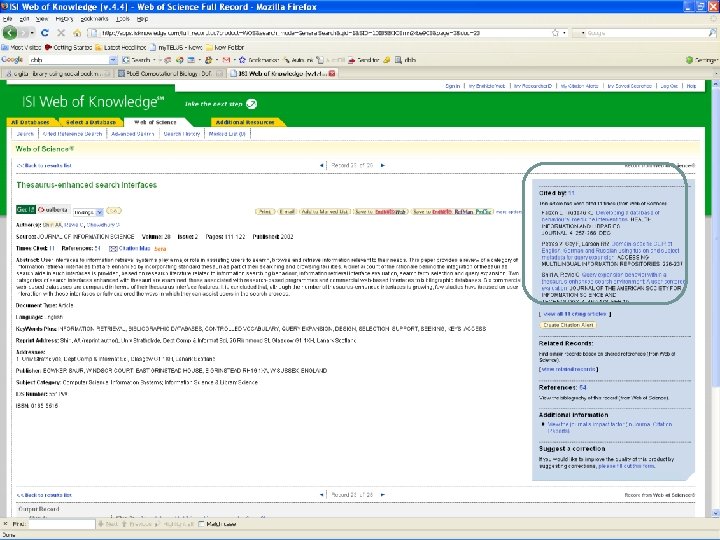Open the Help menu
The image size is (720, 540).
click(142, 19)
